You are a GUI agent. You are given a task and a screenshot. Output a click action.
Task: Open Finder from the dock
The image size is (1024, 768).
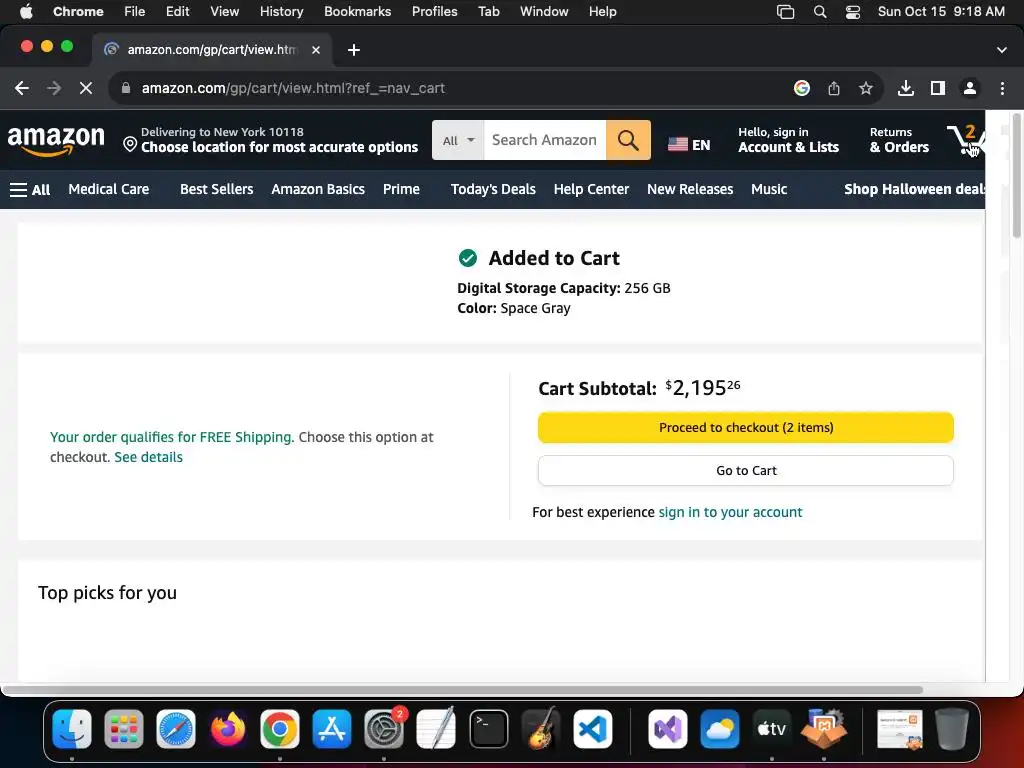pos(72,729)
